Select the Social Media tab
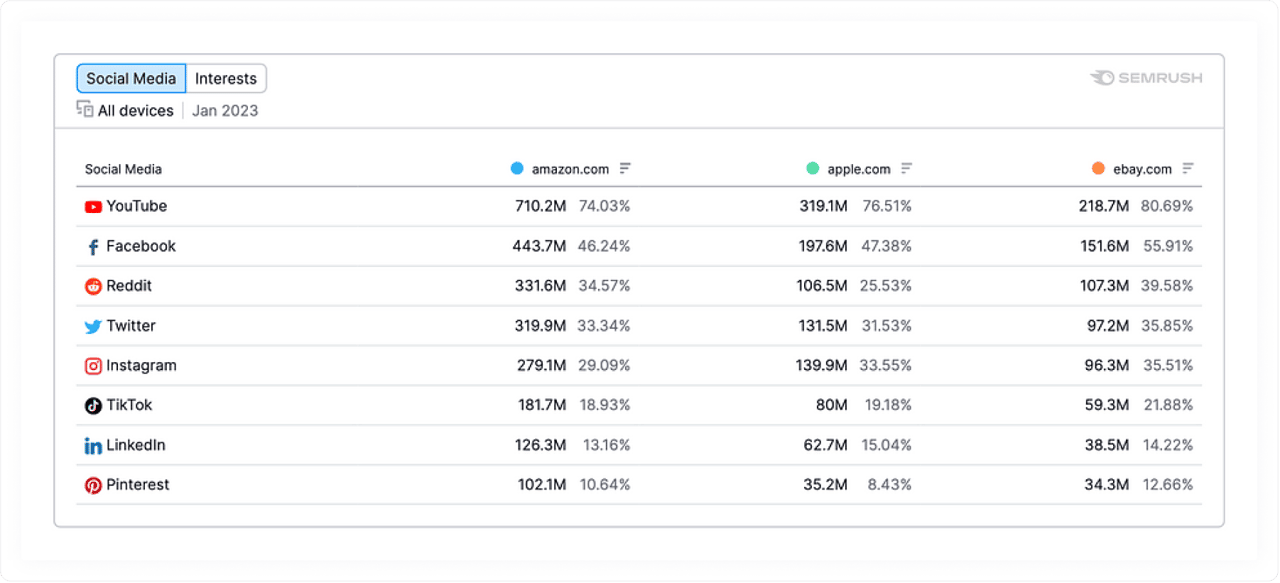Image resolution: width=1280 pixels, height=583 pixels. (131, 78)
